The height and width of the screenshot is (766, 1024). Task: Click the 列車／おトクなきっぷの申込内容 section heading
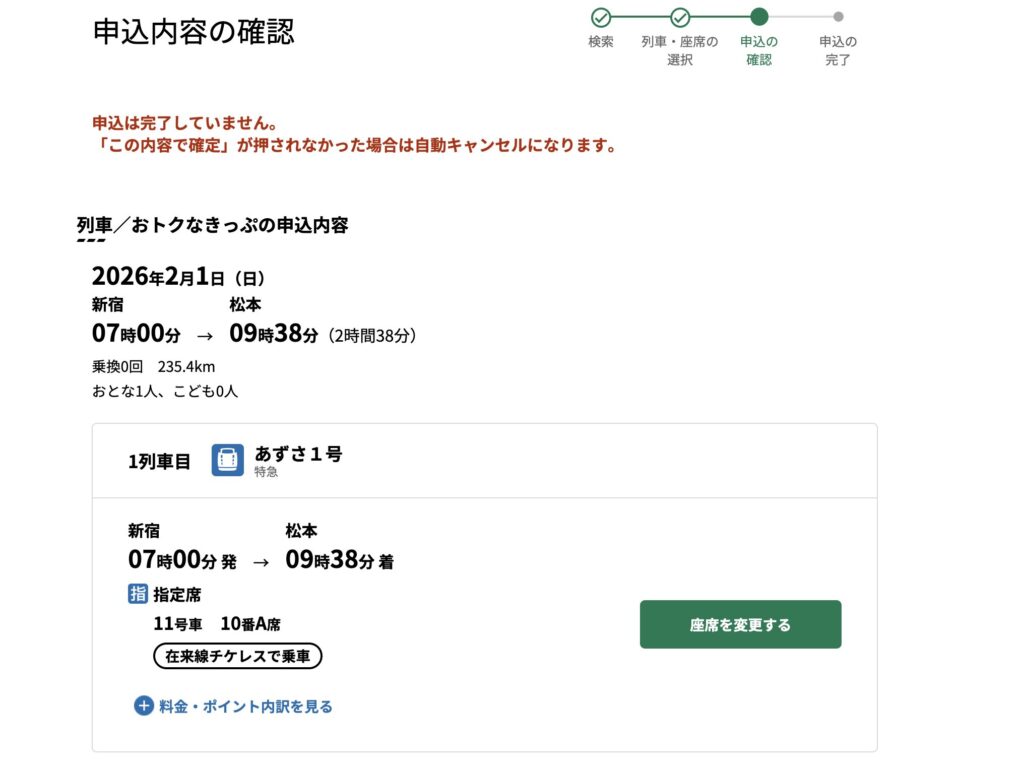[213, 225]
